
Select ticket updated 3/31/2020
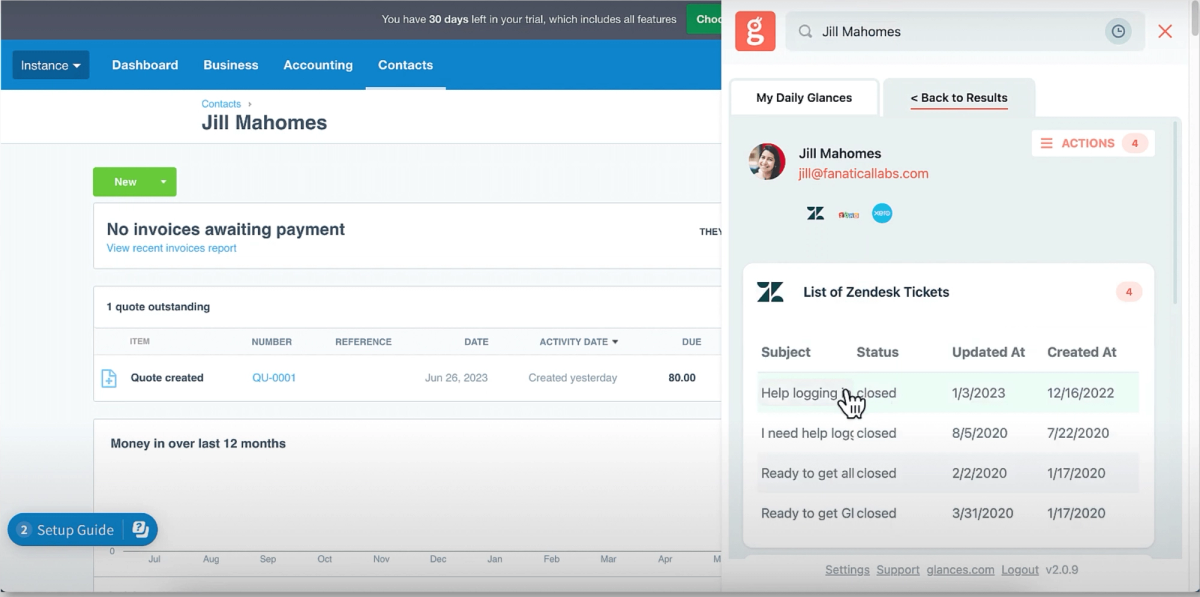click(948, 513)
